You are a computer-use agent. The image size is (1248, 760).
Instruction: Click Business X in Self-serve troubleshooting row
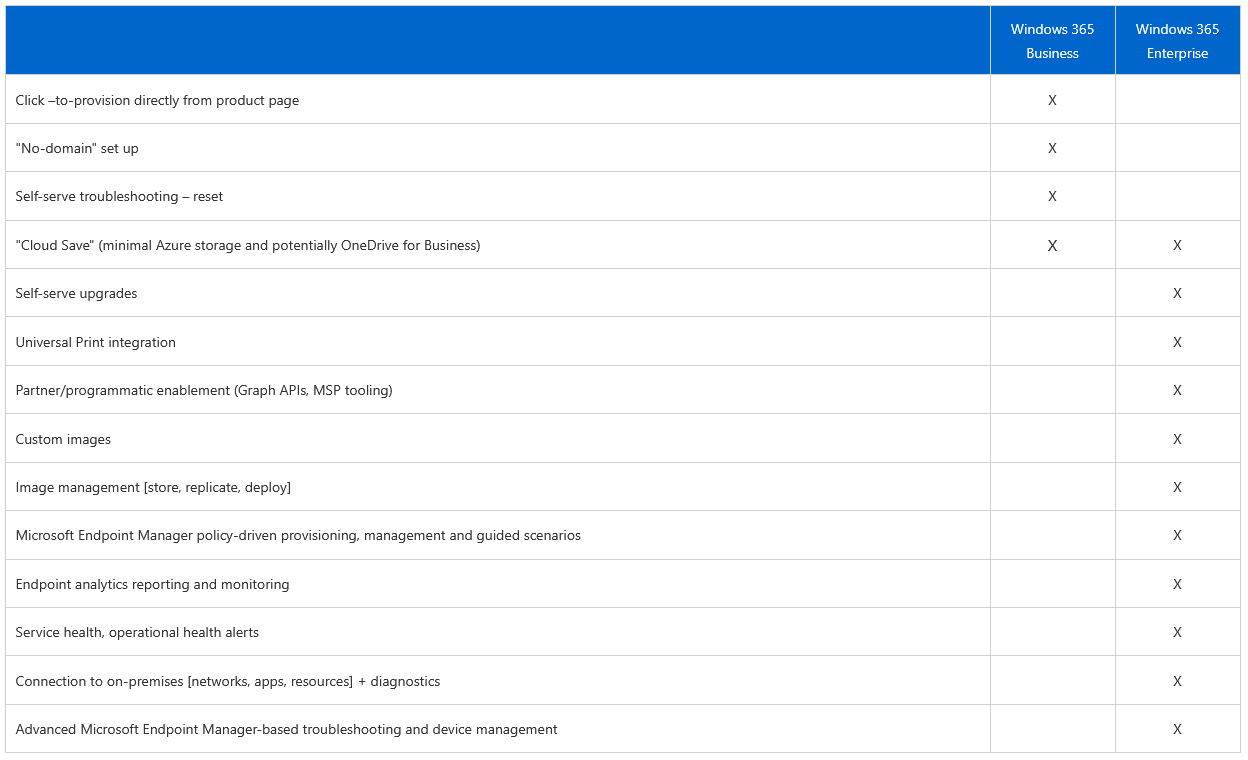coord(1052,196)
